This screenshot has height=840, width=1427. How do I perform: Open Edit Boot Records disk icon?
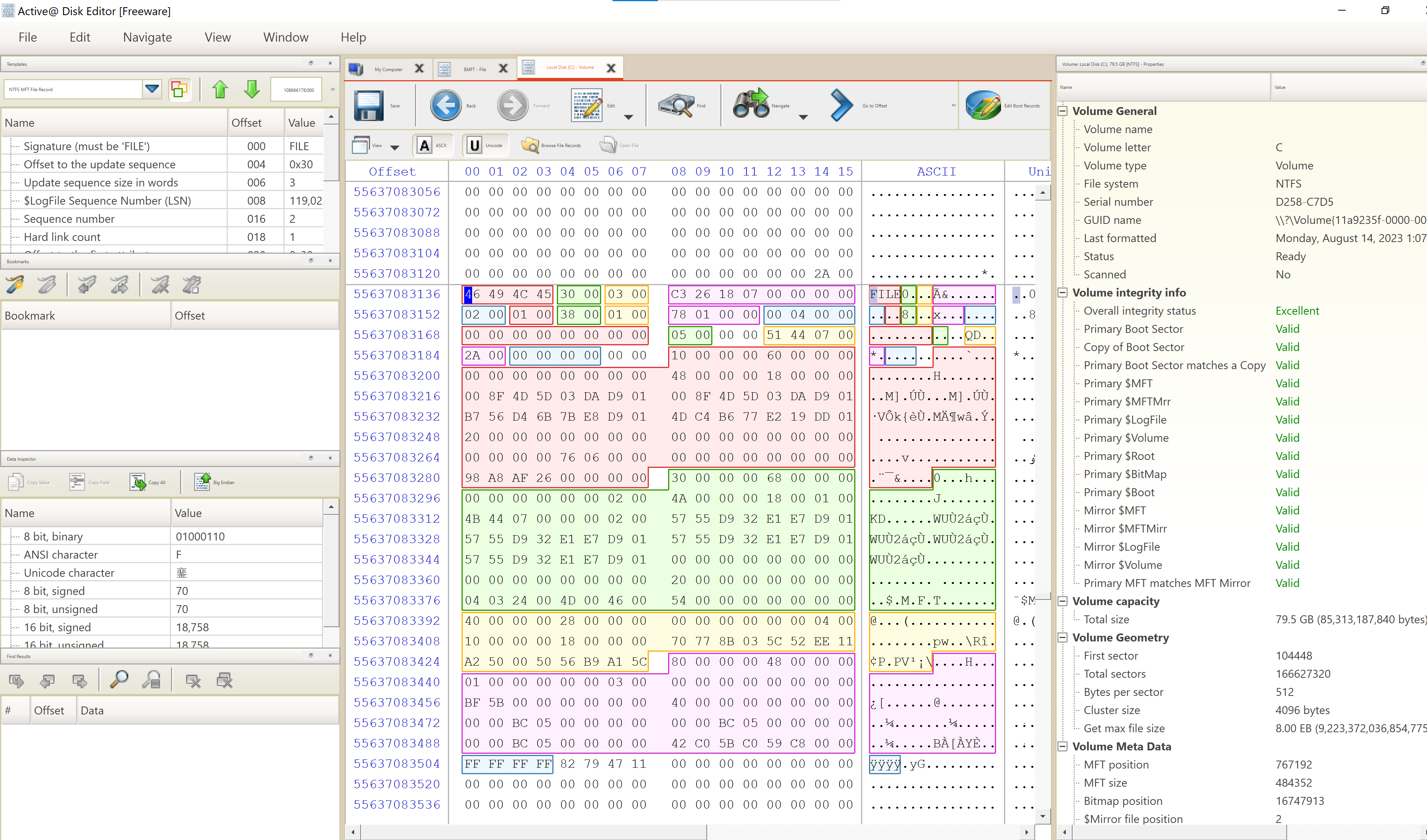(983, 105)
